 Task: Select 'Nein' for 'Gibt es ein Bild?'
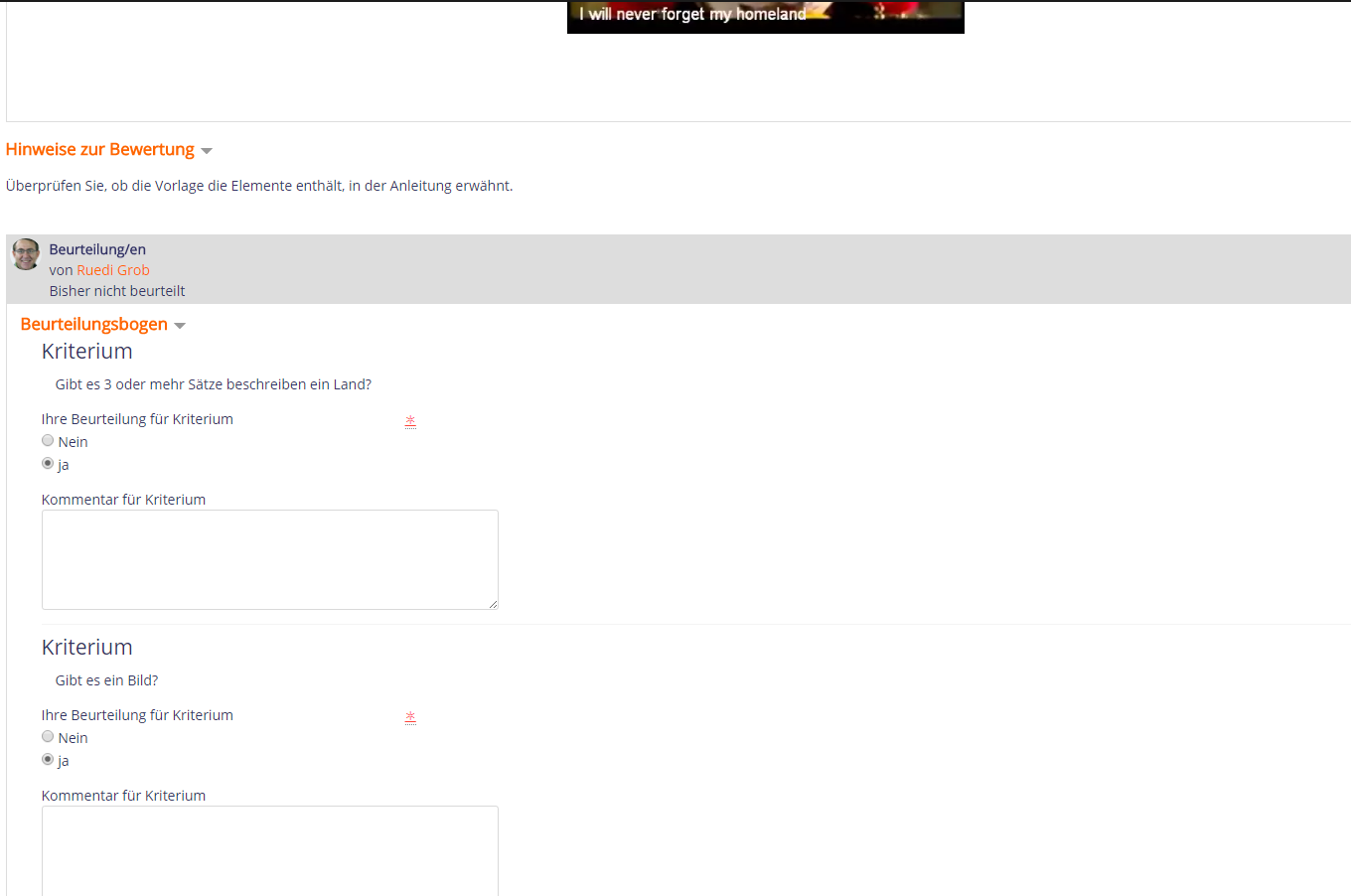[48, 736]
